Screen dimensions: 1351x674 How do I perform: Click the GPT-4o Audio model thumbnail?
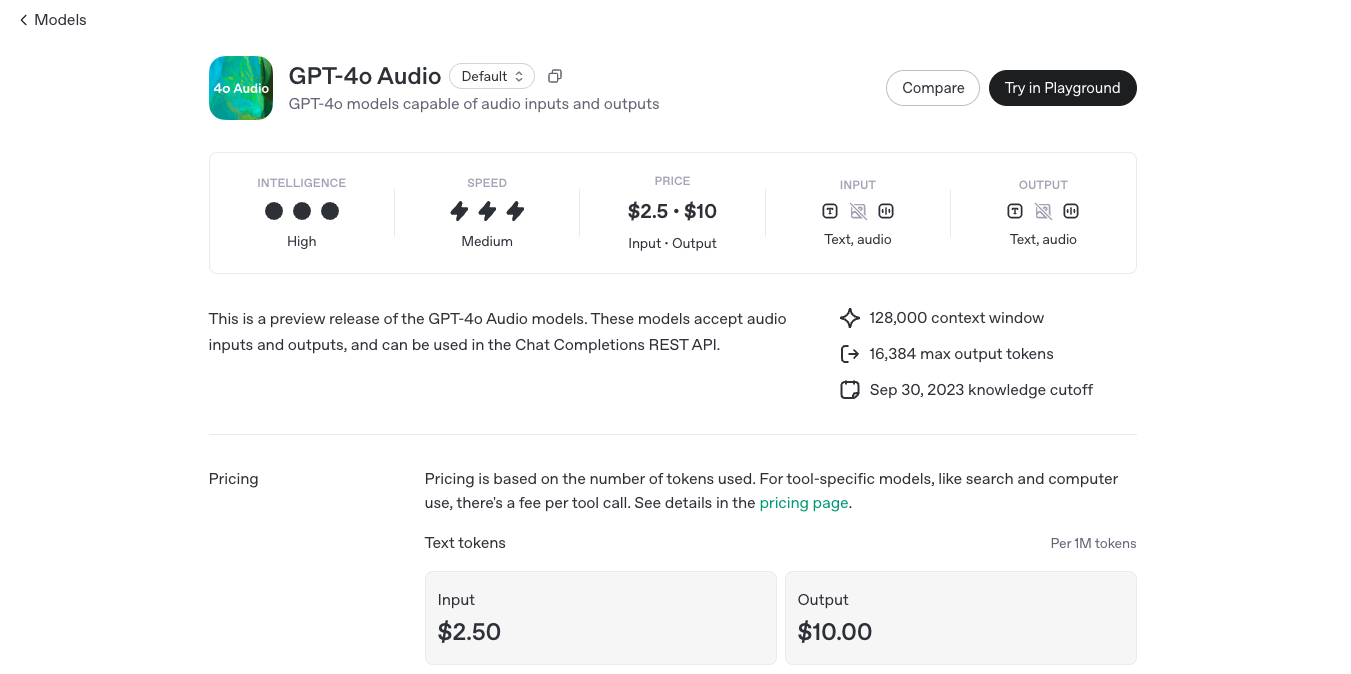pos(241,88)
